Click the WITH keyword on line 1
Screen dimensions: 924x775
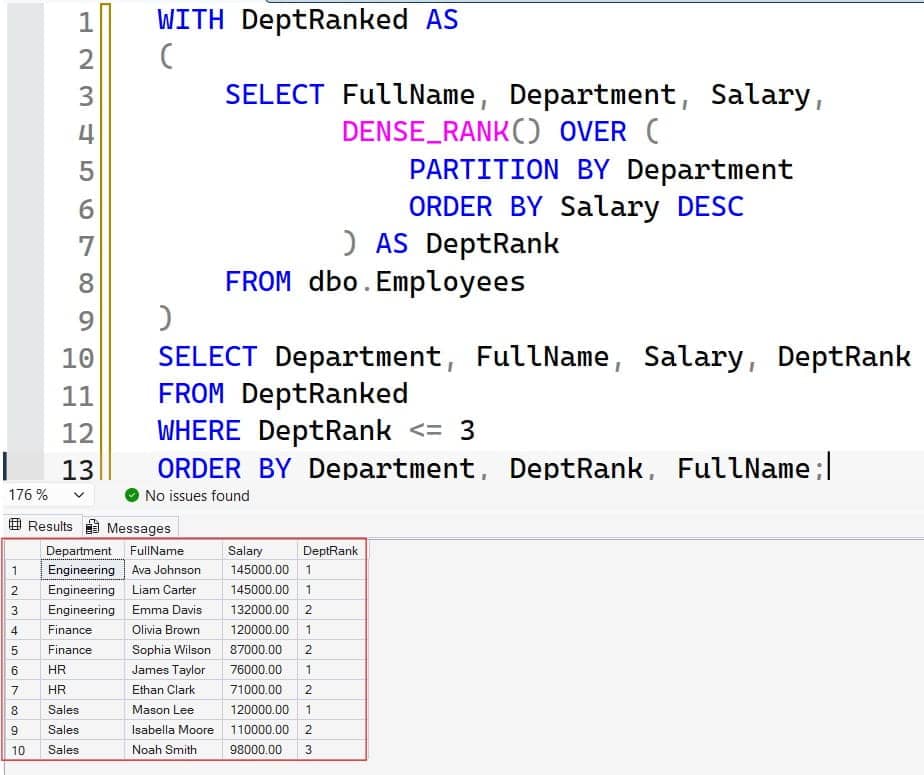click(190, 20)
